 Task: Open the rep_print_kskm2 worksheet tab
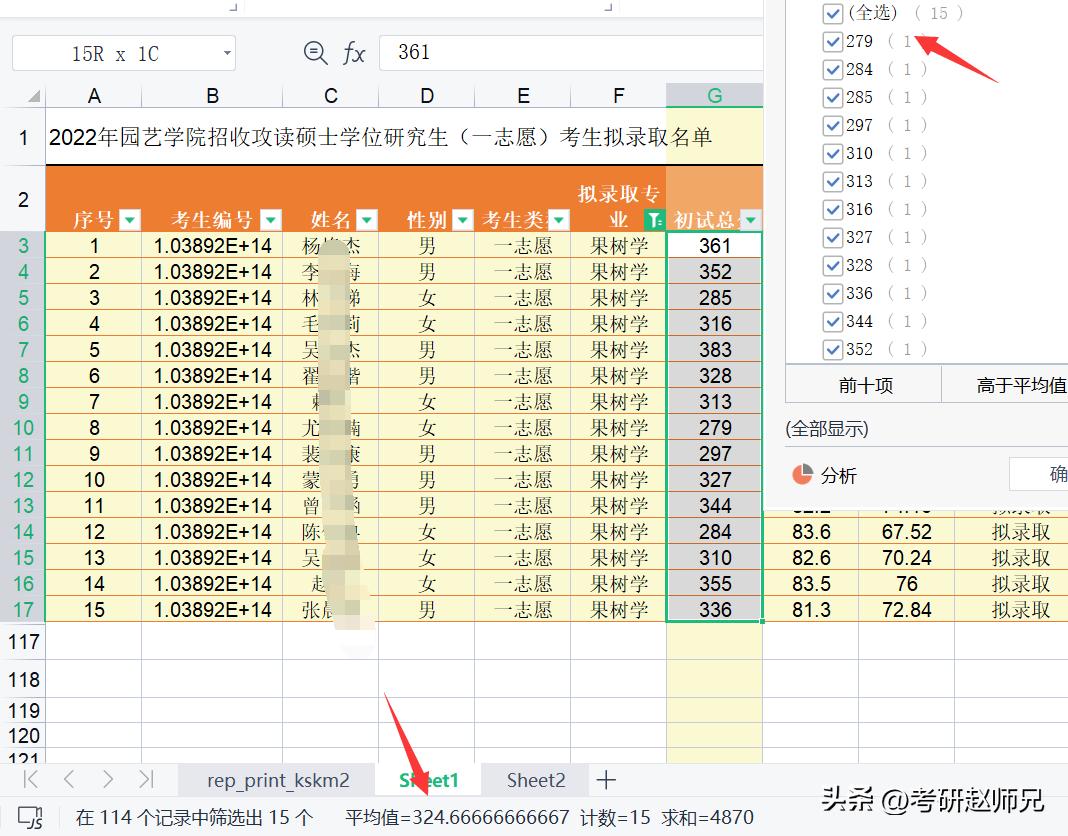(x=276, y=780)
